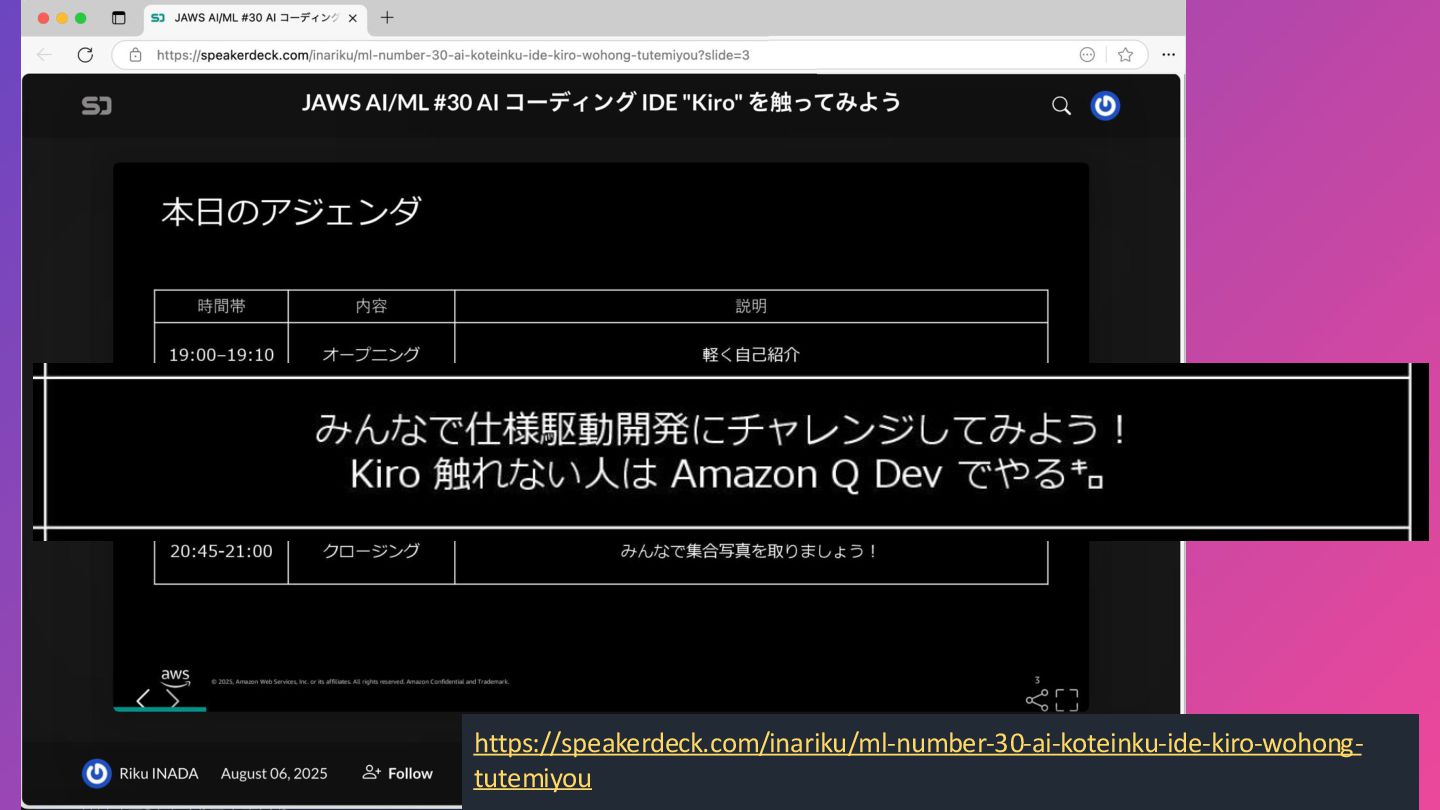Click the 'August 06, 2025' date

[274, 773]
